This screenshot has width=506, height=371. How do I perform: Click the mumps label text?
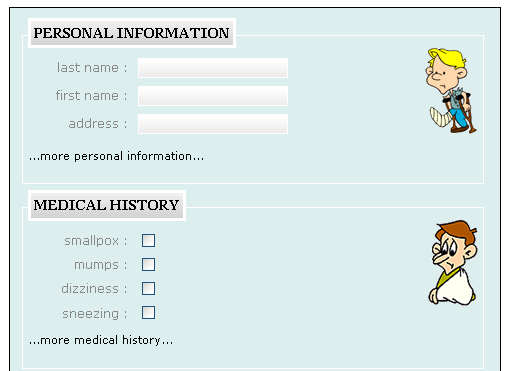(x=101, y=265)
